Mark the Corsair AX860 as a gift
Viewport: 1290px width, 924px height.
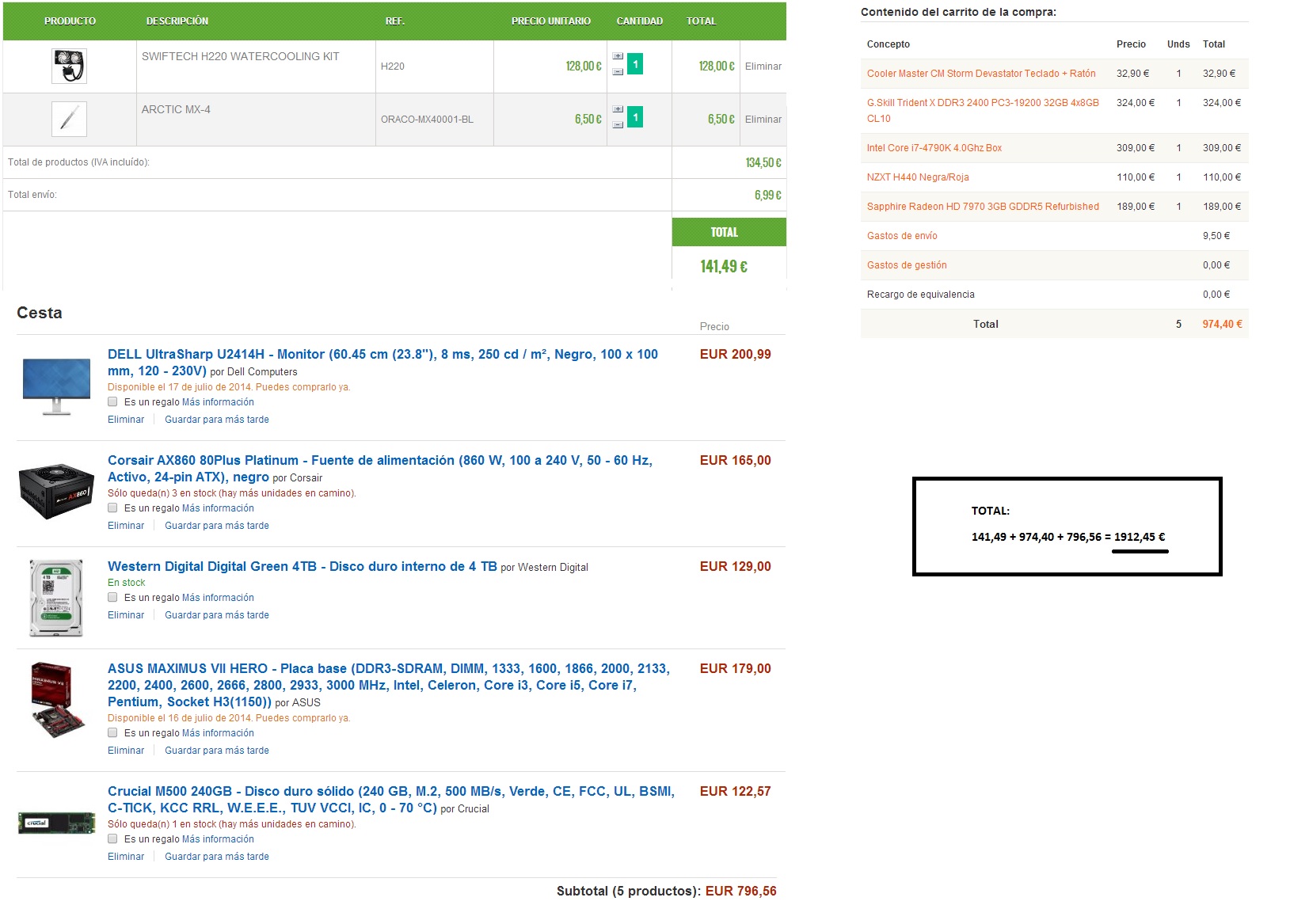[x=112, y=508]
